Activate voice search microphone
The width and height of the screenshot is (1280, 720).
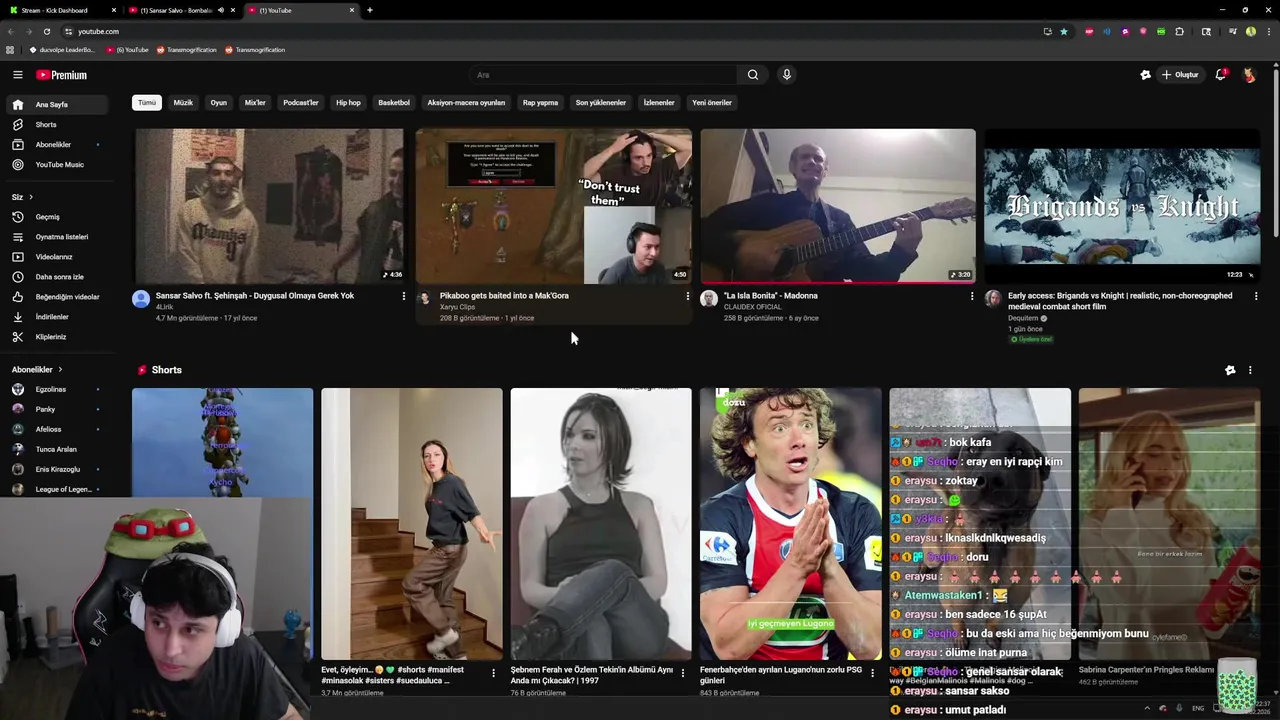(787, 75)
